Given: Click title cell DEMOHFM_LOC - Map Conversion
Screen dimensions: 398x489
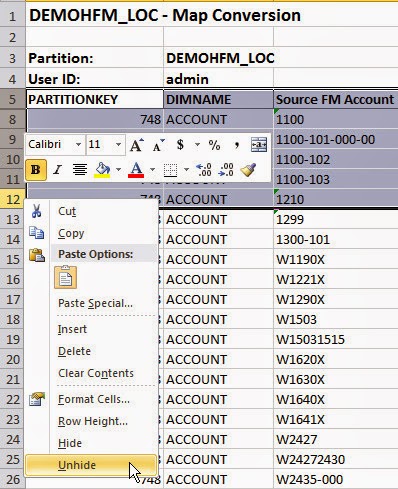Looking at the screenshot, I should tap(165, 15).
